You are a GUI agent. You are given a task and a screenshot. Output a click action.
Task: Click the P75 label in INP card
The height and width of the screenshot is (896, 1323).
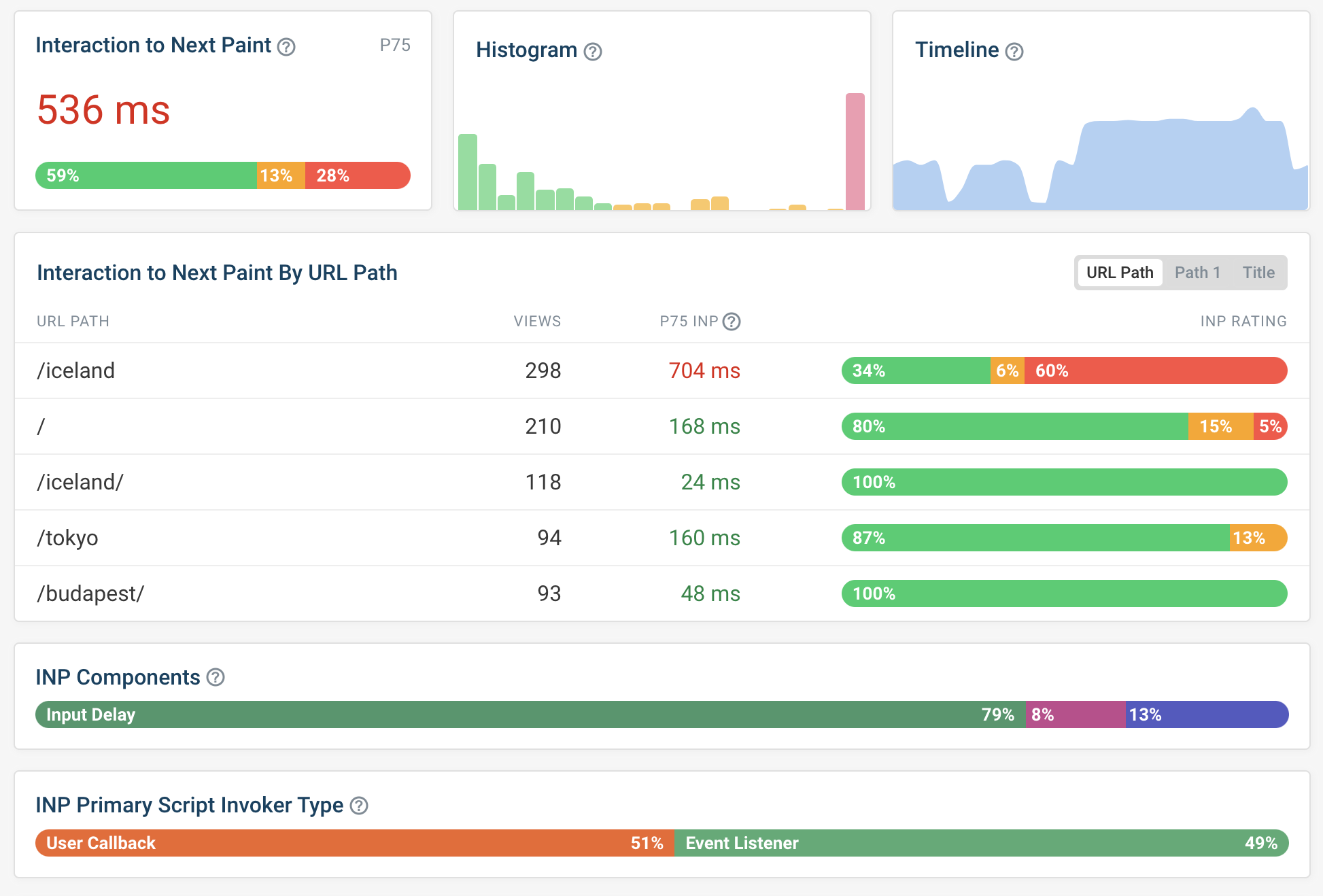coord(395,45)
